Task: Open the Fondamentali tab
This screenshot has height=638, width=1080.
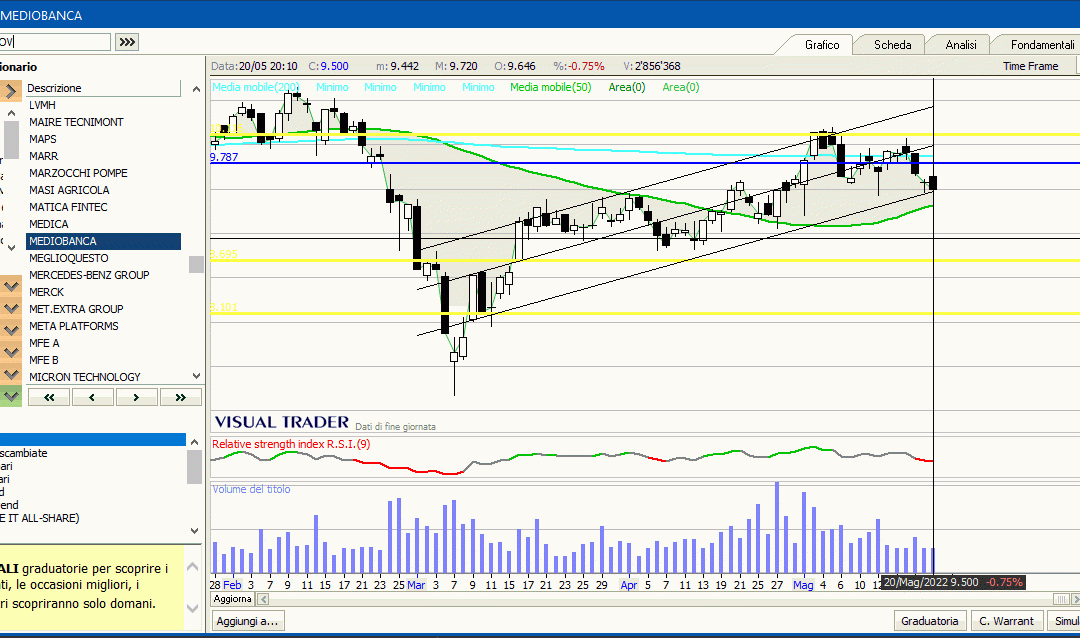Action: (1041, 45)
